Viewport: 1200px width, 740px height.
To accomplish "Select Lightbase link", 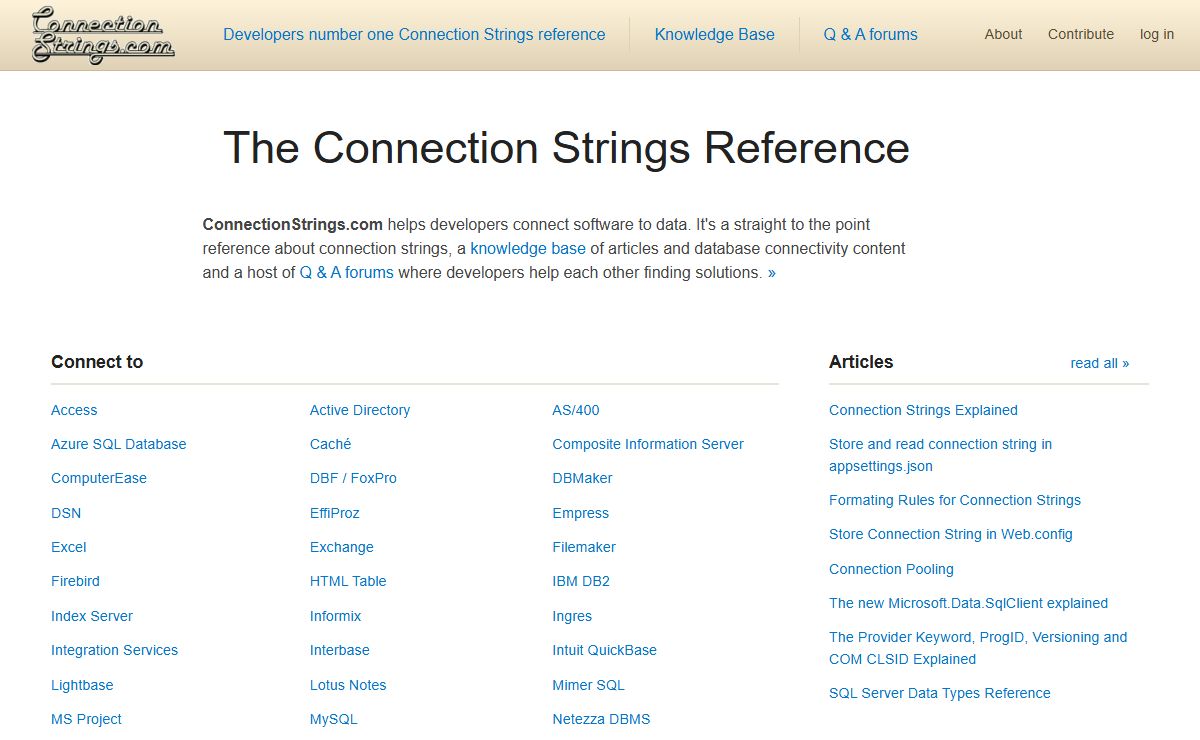I will [82, 685].
